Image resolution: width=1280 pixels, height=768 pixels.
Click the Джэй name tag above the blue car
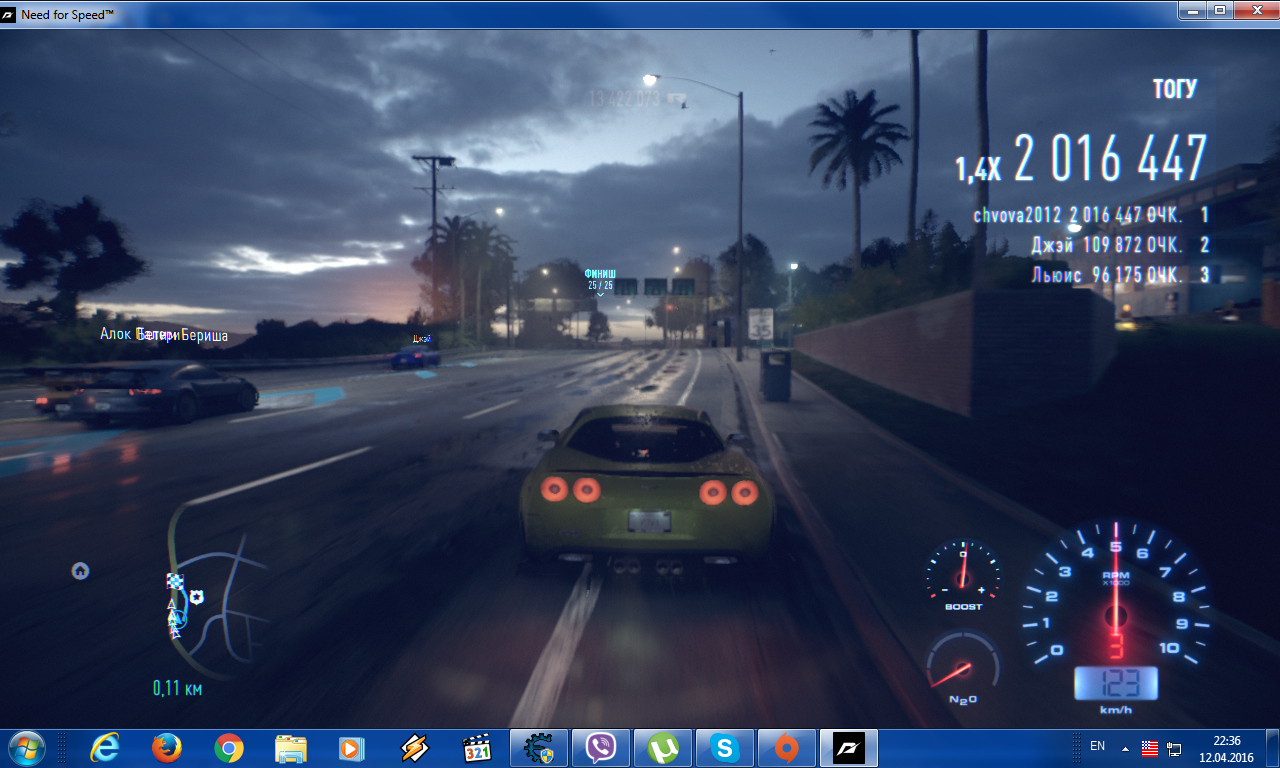(x=423, y=339)
